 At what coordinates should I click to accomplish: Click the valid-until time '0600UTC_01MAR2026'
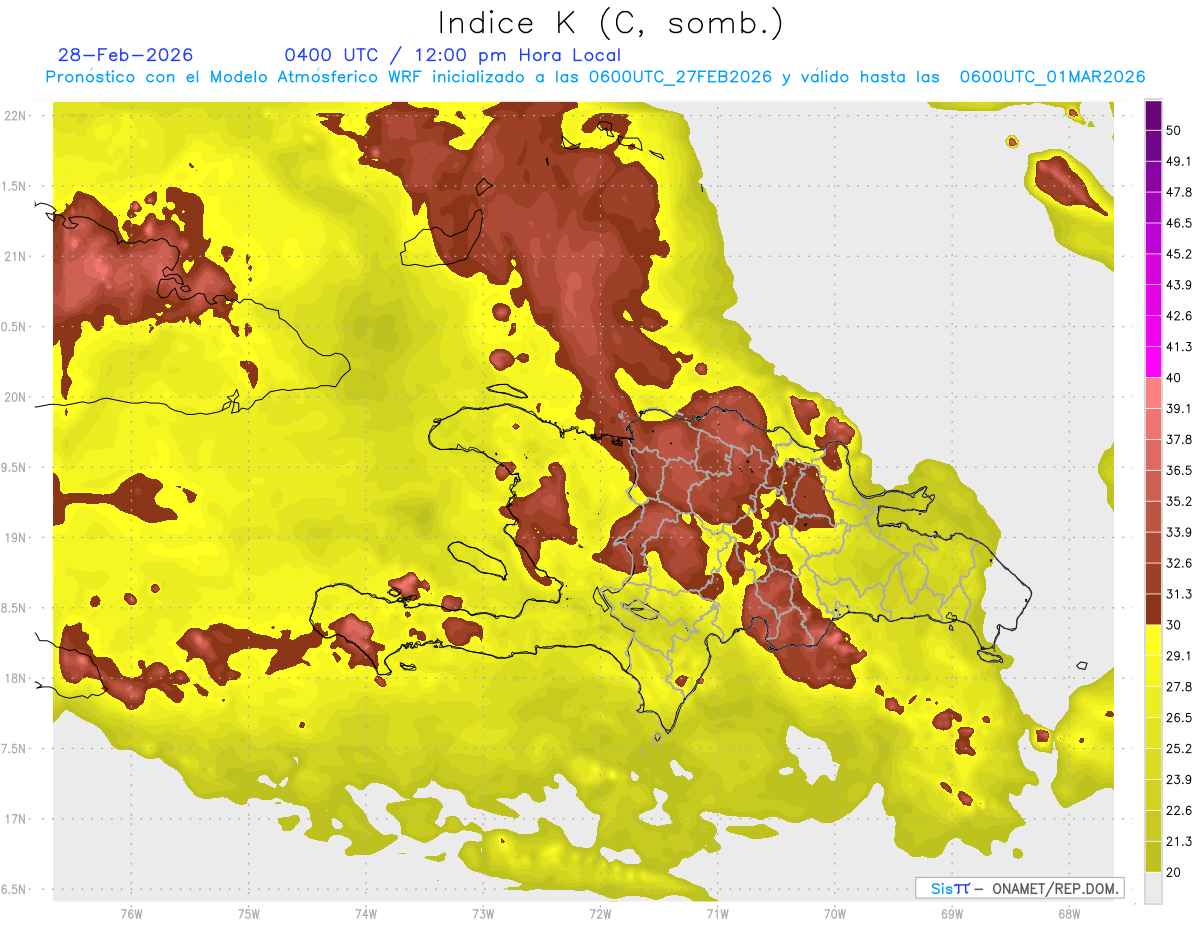point(1052,77)
